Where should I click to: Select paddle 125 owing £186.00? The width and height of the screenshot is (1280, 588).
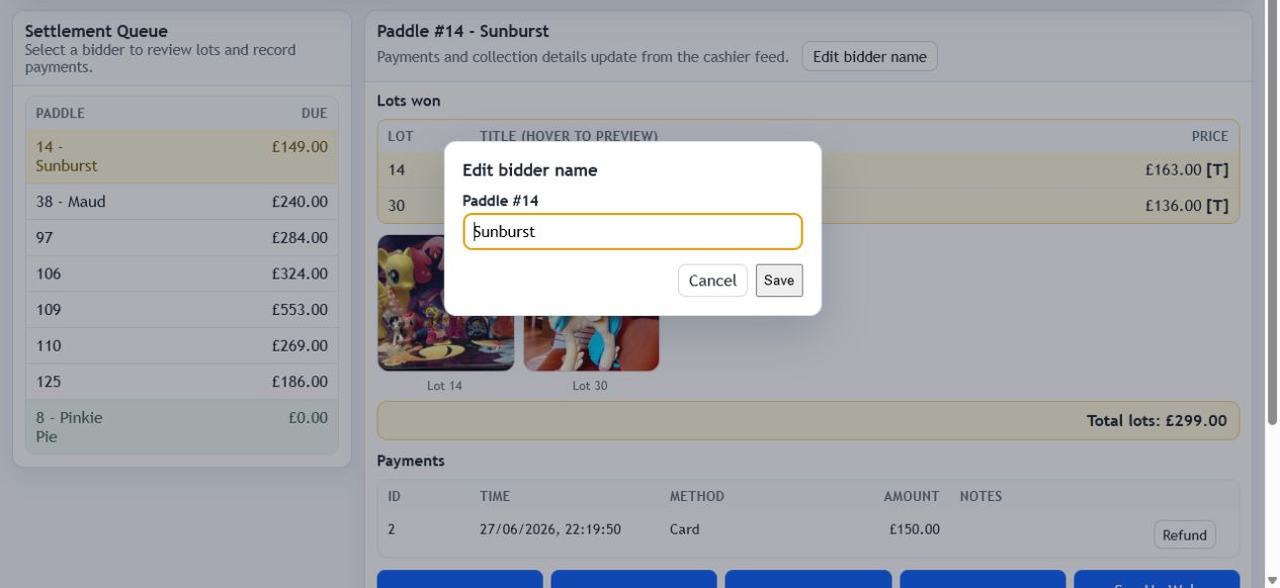pyautogui.click(x=182, y=382)
